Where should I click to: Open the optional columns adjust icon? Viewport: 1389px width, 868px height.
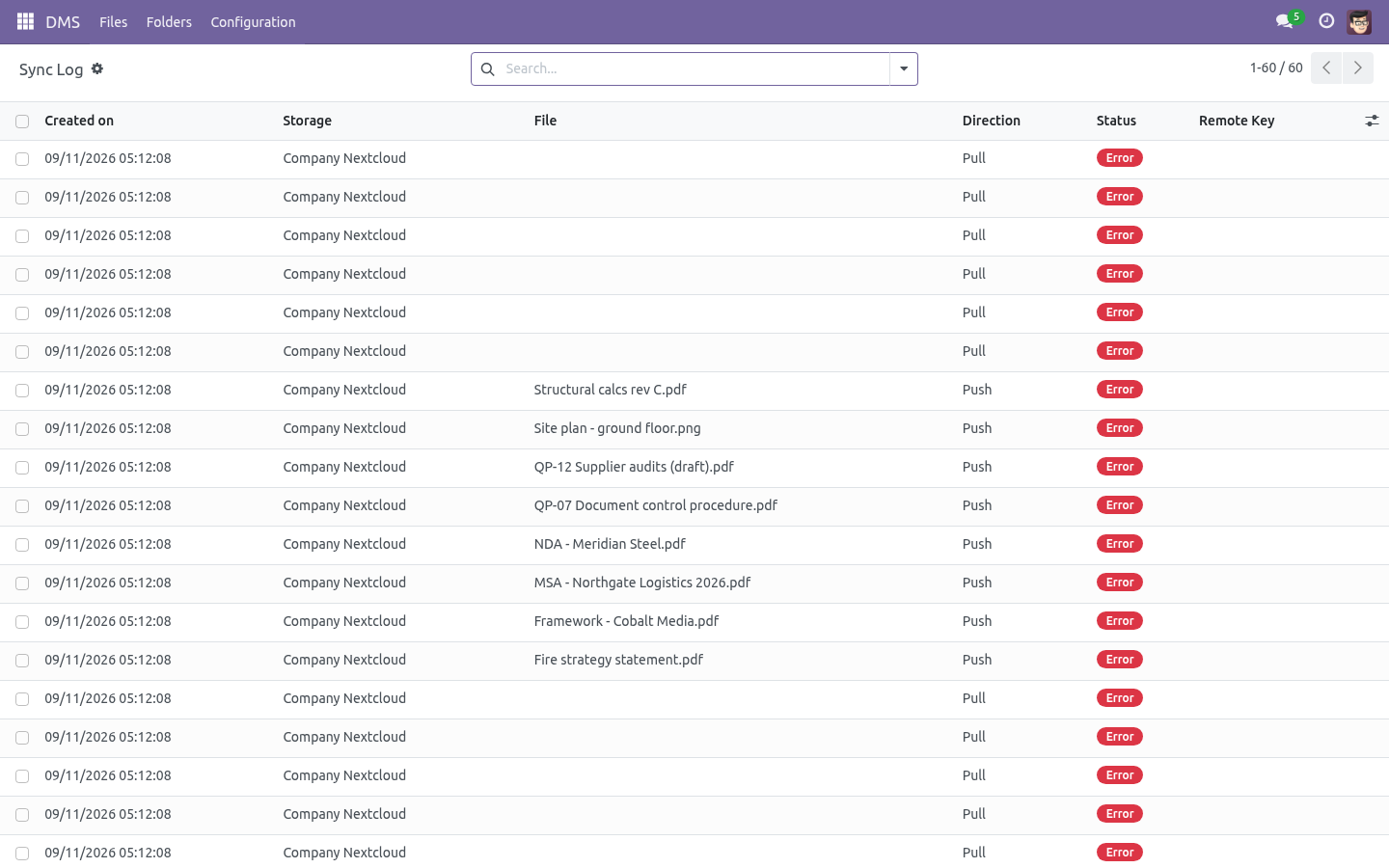click(x=1372, y=121)
